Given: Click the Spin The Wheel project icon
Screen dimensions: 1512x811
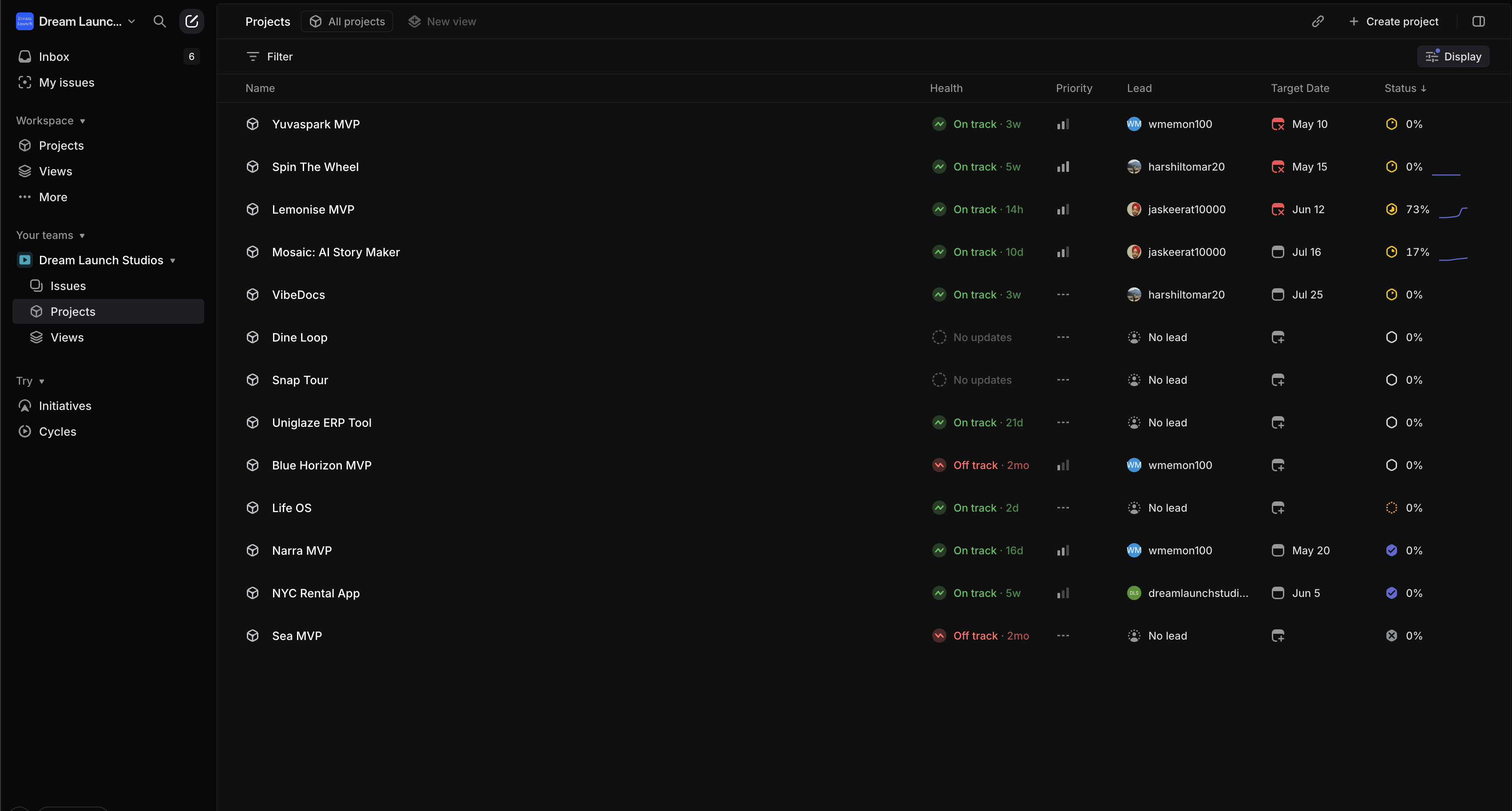Looking at the screenshot, I should pyautogui.click(x=253, y=167).
